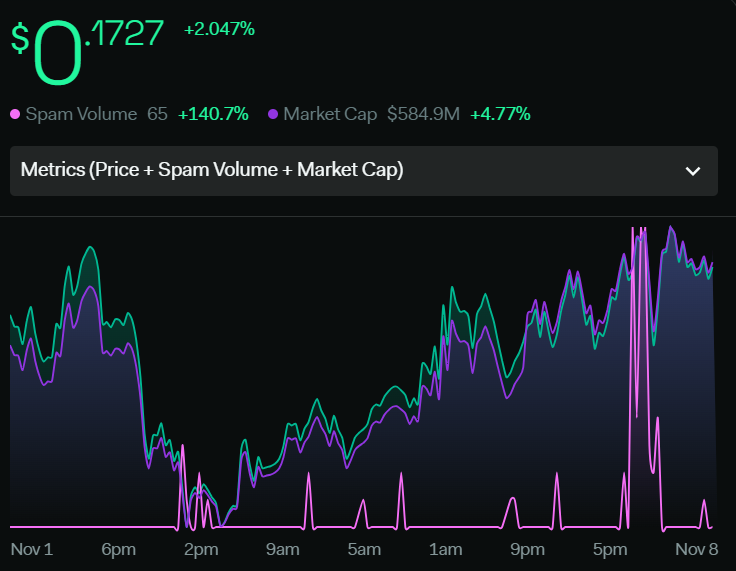Select the 9pm axis label
Viewport: 736px width, 571px height.
click(528, 550)
